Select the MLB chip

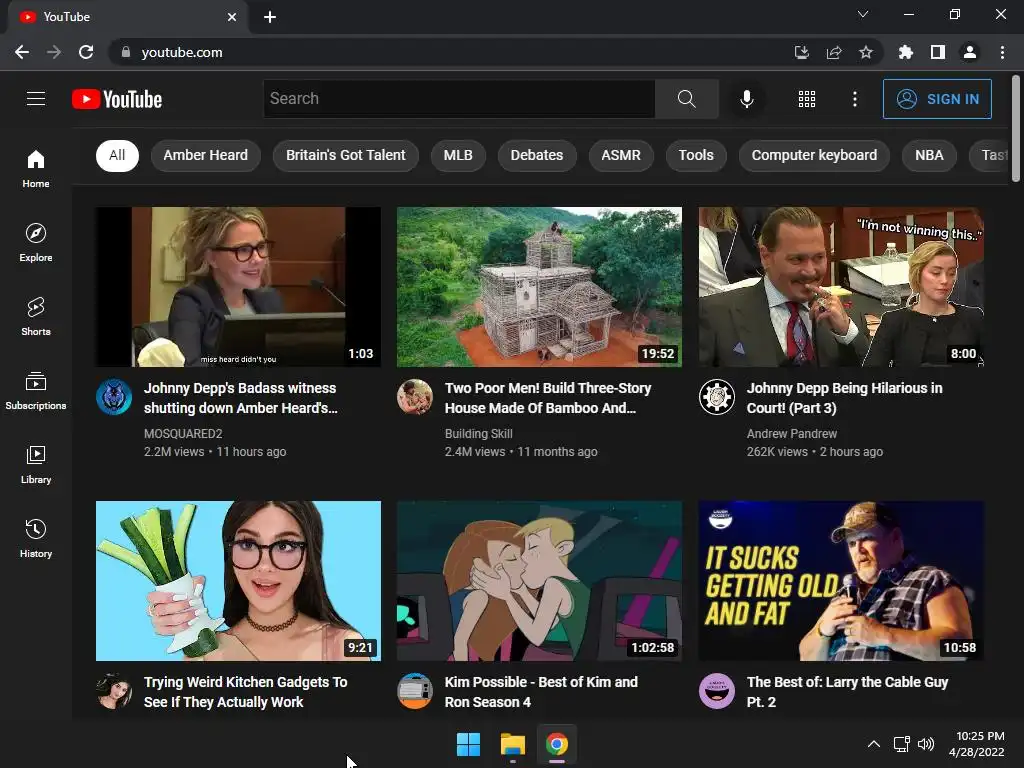(x=458, y=155)
